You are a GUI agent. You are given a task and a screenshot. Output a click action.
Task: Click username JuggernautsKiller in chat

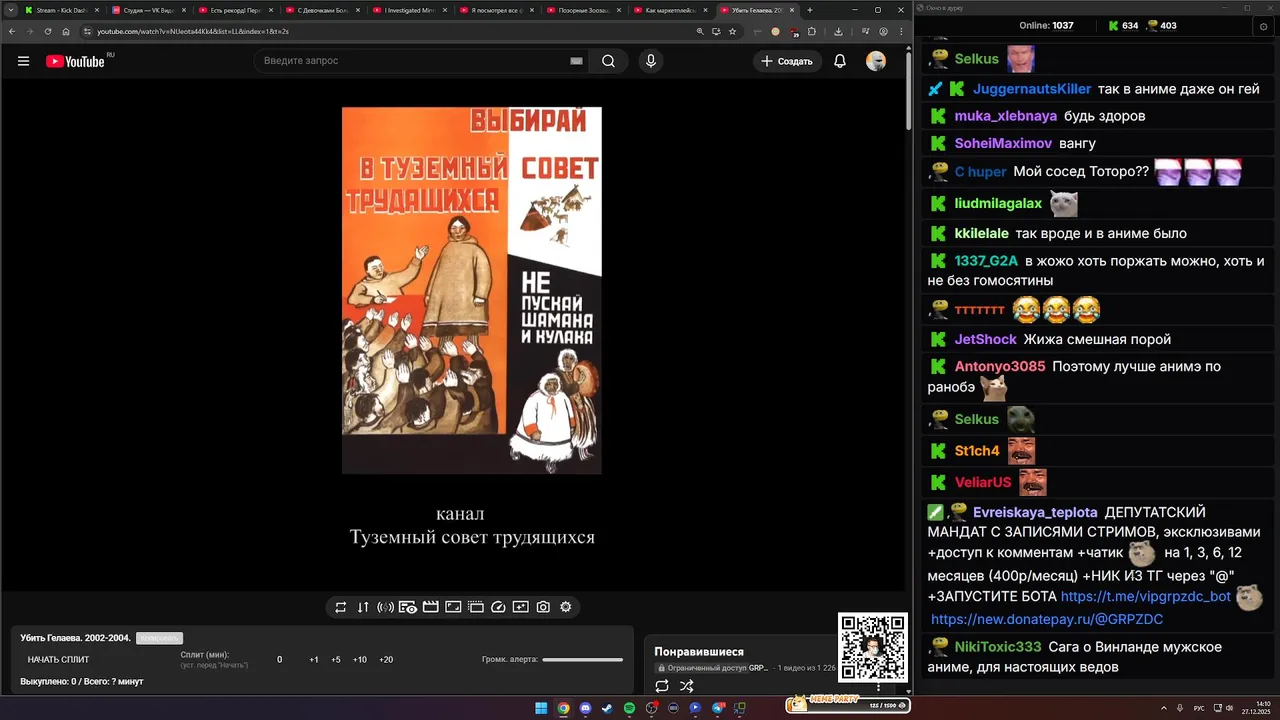[1032, 89]
